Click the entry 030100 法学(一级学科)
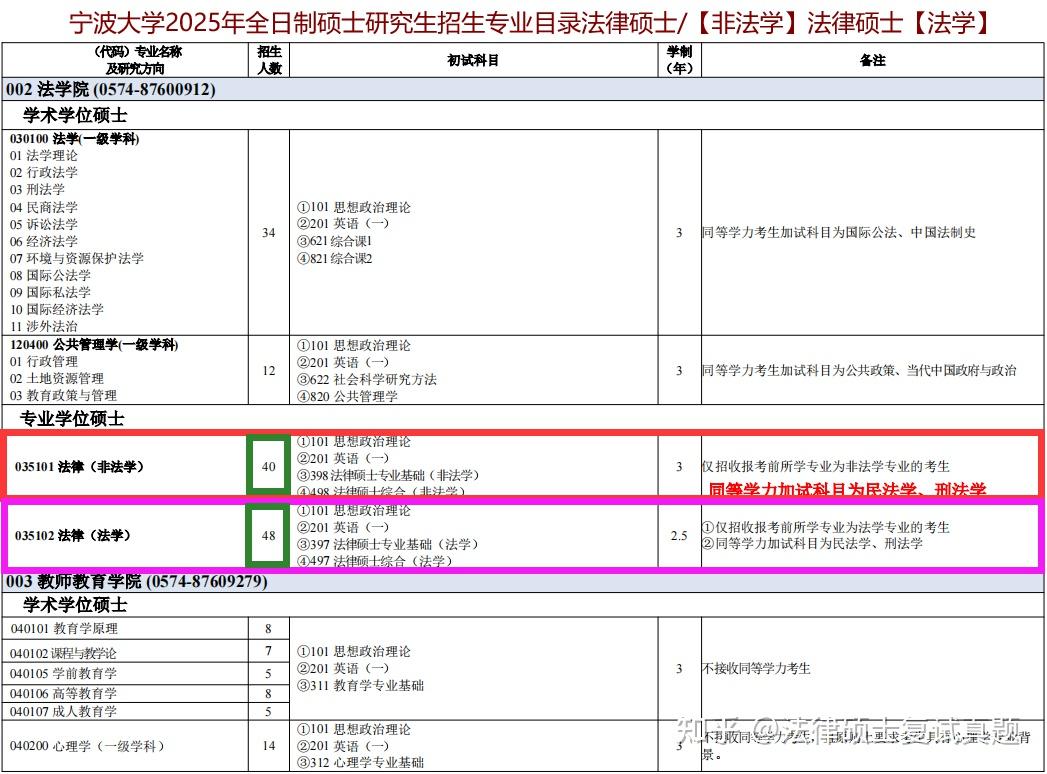Screen dimensions: 1047x774 point(75,139)
